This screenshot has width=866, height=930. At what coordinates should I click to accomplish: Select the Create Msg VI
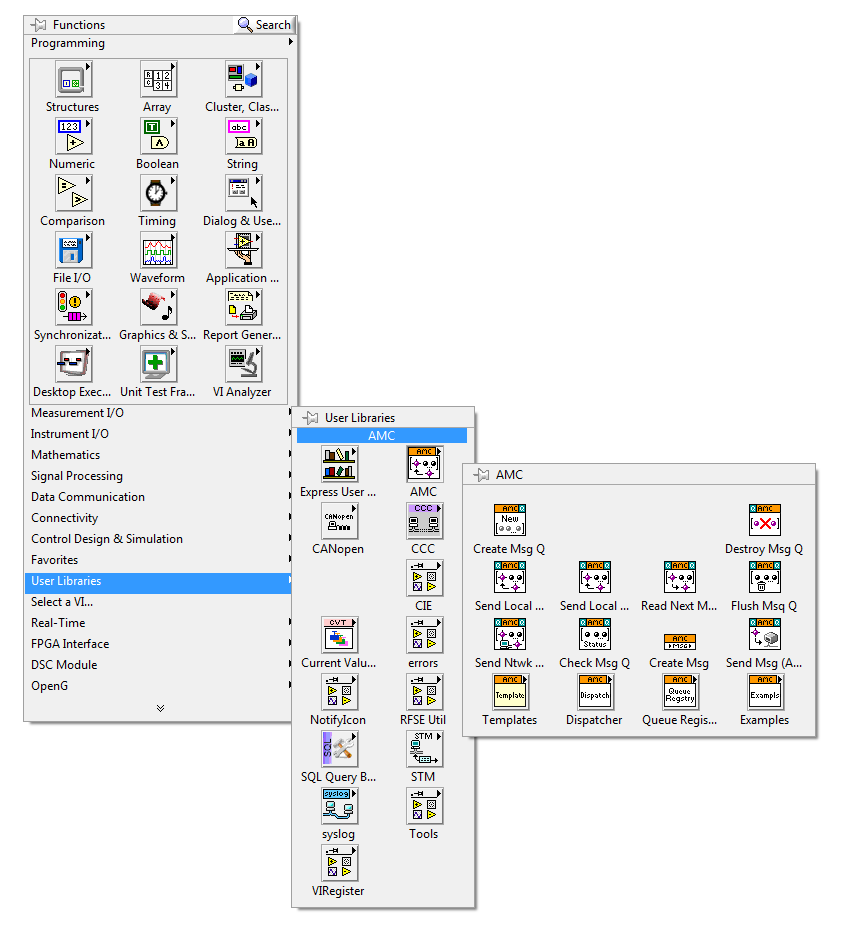[680, 642]
